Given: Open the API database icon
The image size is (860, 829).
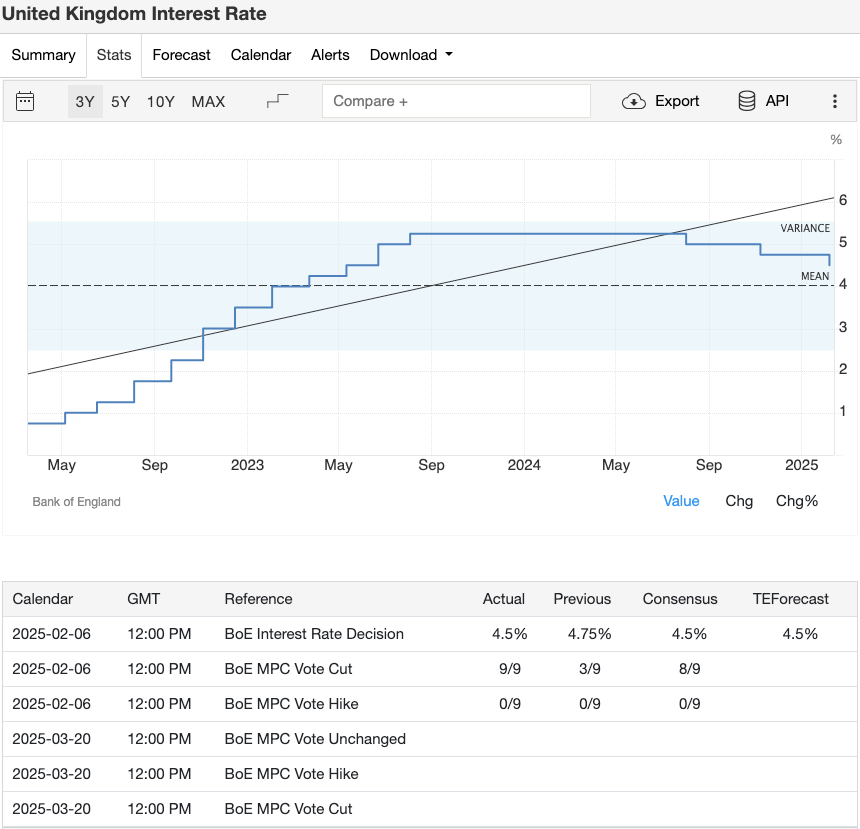Looking at the screenshot, I should (747, 101).
